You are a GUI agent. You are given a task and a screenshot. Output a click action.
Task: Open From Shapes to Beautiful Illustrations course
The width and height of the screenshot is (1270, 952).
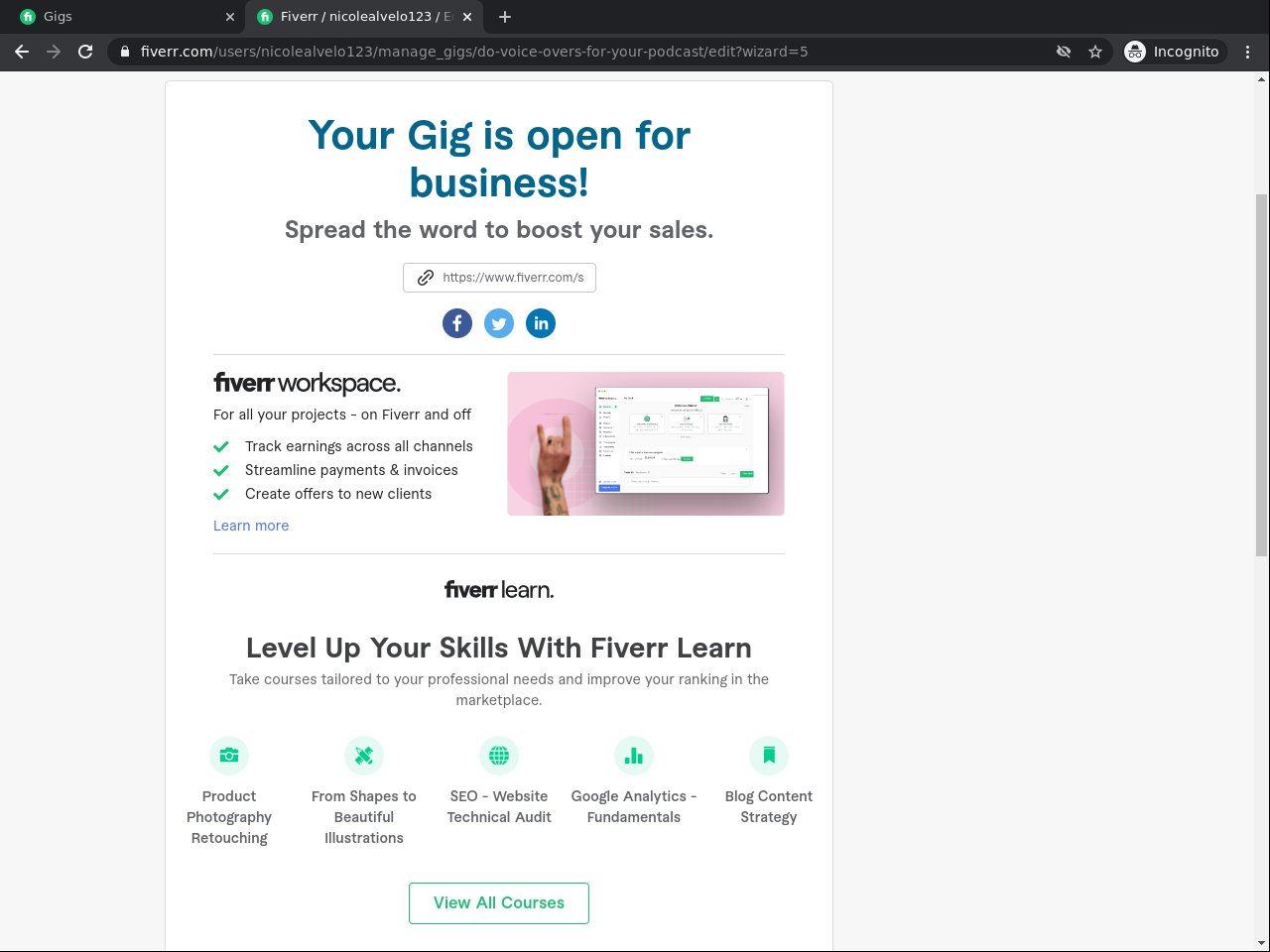[x=364, y=817]
